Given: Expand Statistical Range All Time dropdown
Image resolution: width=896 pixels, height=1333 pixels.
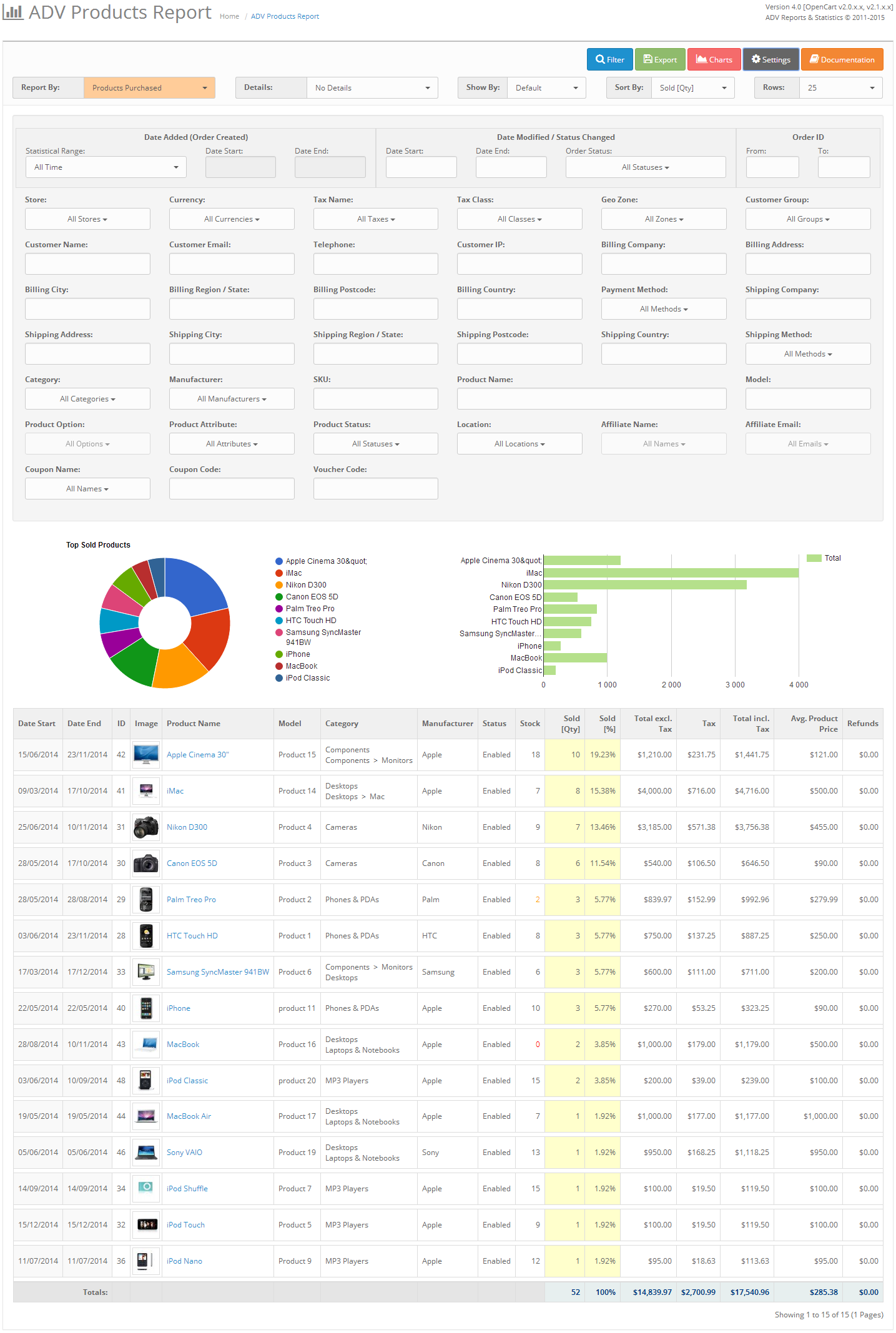Looking at the screenshot, I should pyautogui.click(x=106, y=167).
